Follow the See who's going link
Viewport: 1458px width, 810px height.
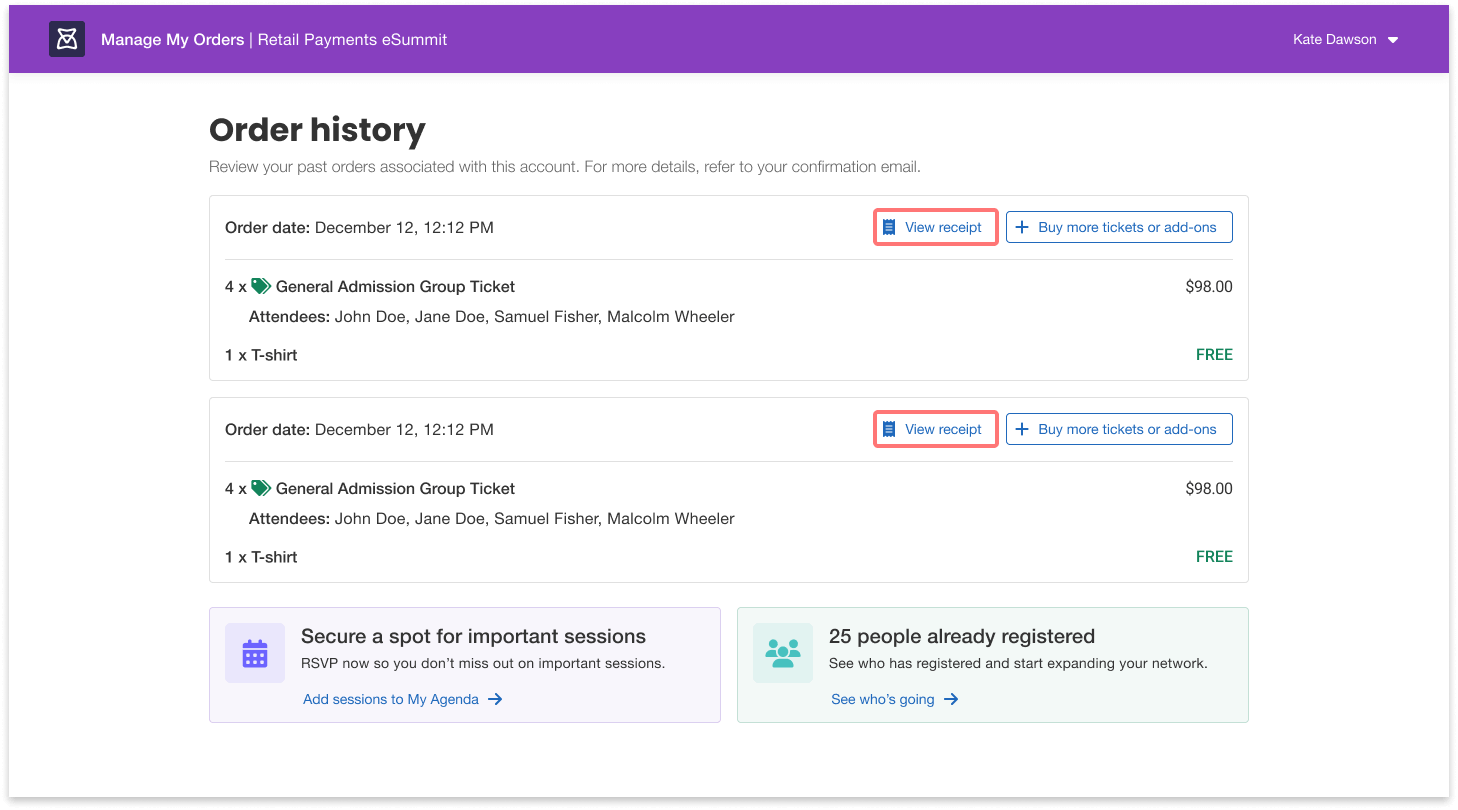click(882, 699)
